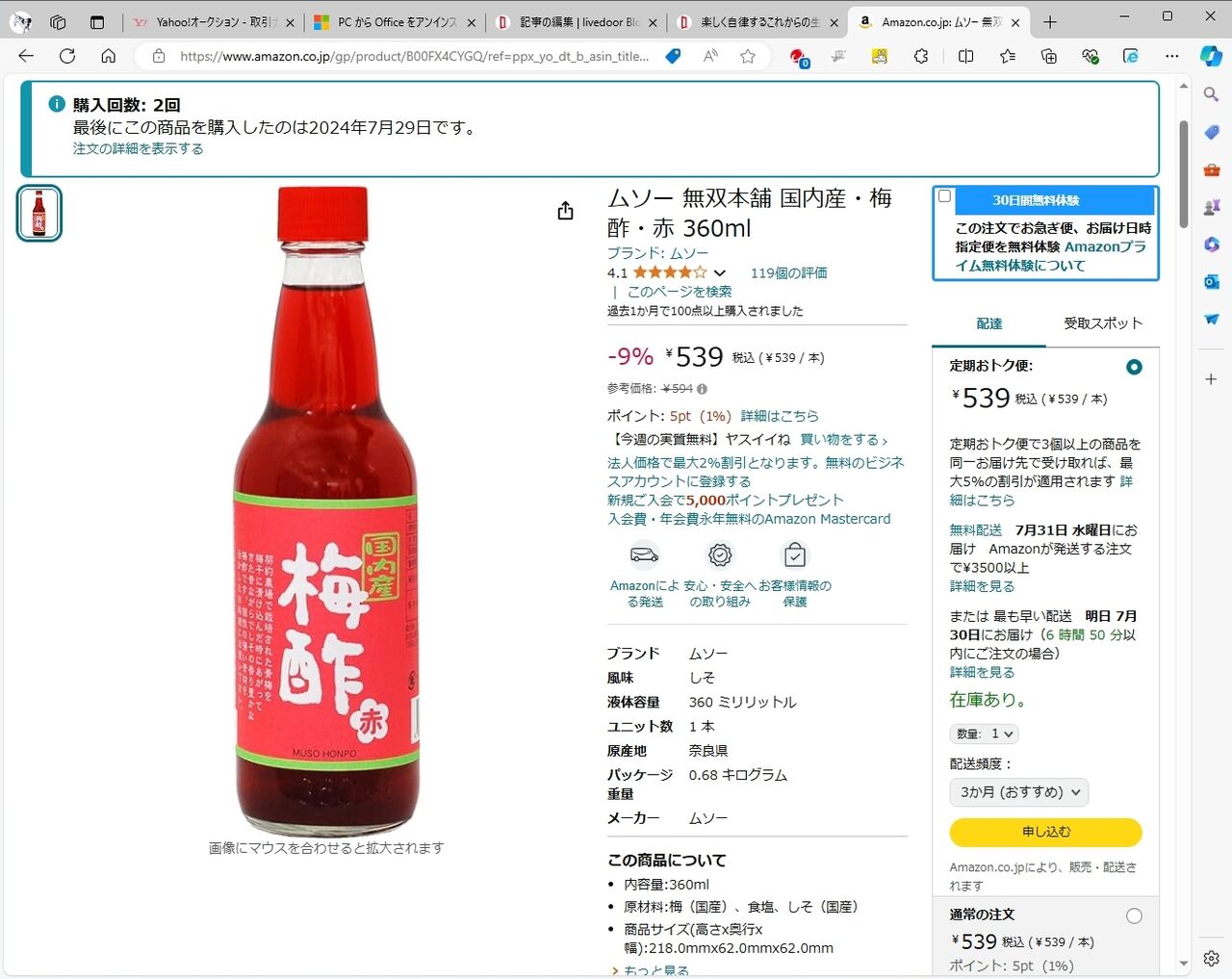Open the delivery frequency 3か月 dropdown
Image resolution: width=1232 pixels, height=979 pixels.
point(1018,792)
